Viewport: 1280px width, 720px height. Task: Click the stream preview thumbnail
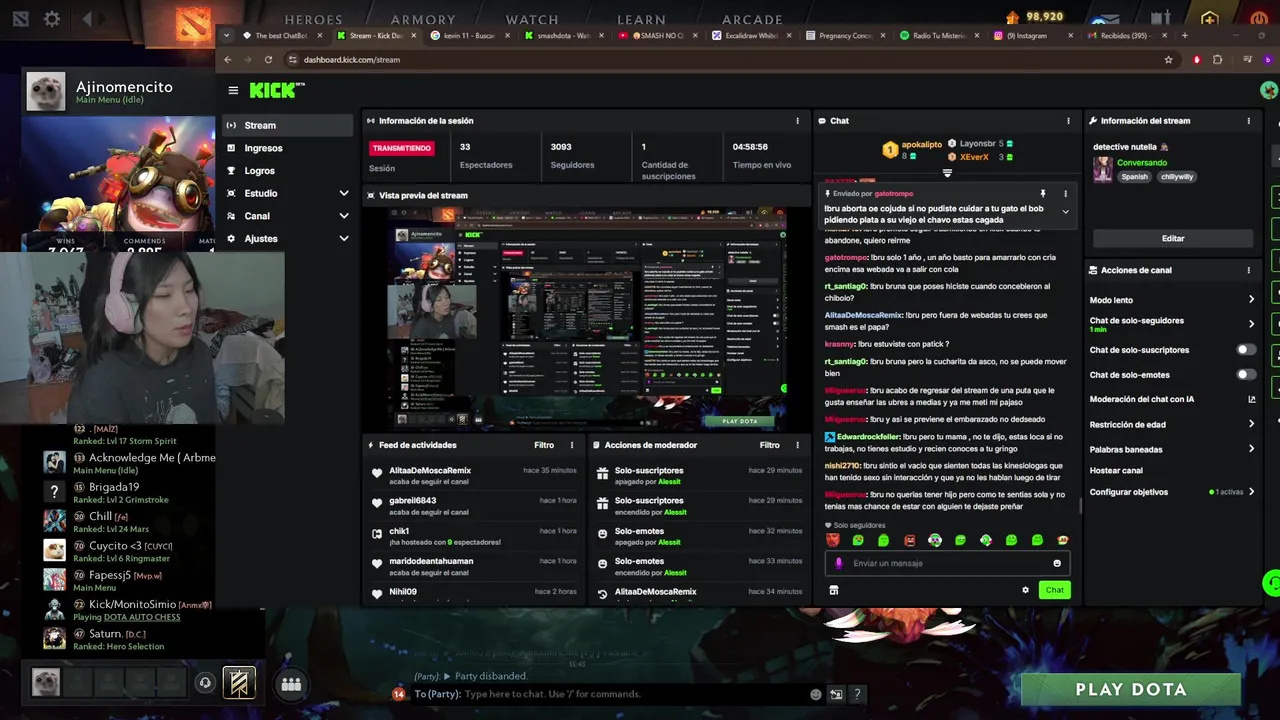pos(587,318)
